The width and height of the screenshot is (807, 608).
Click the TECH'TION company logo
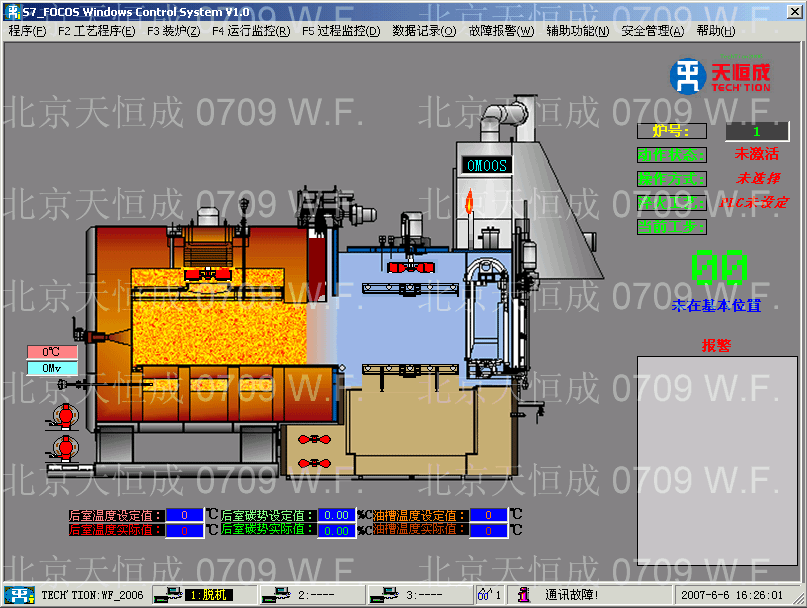[x=721, y=75]
